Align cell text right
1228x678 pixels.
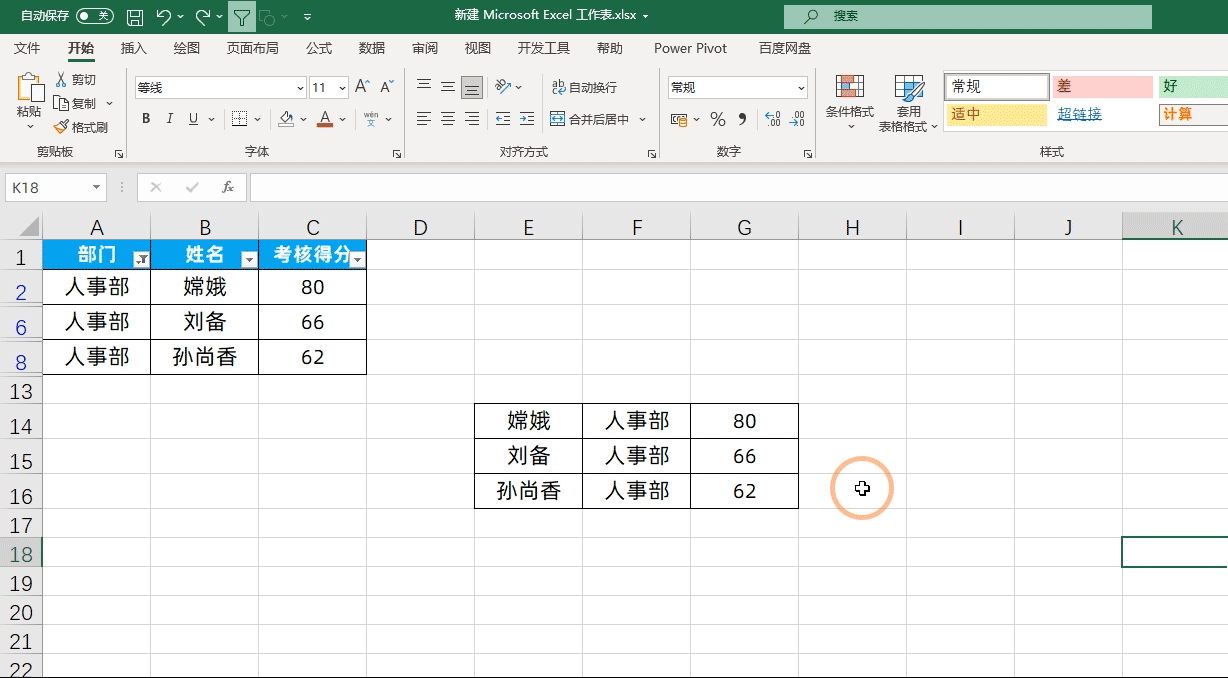[x=472, y=119]
